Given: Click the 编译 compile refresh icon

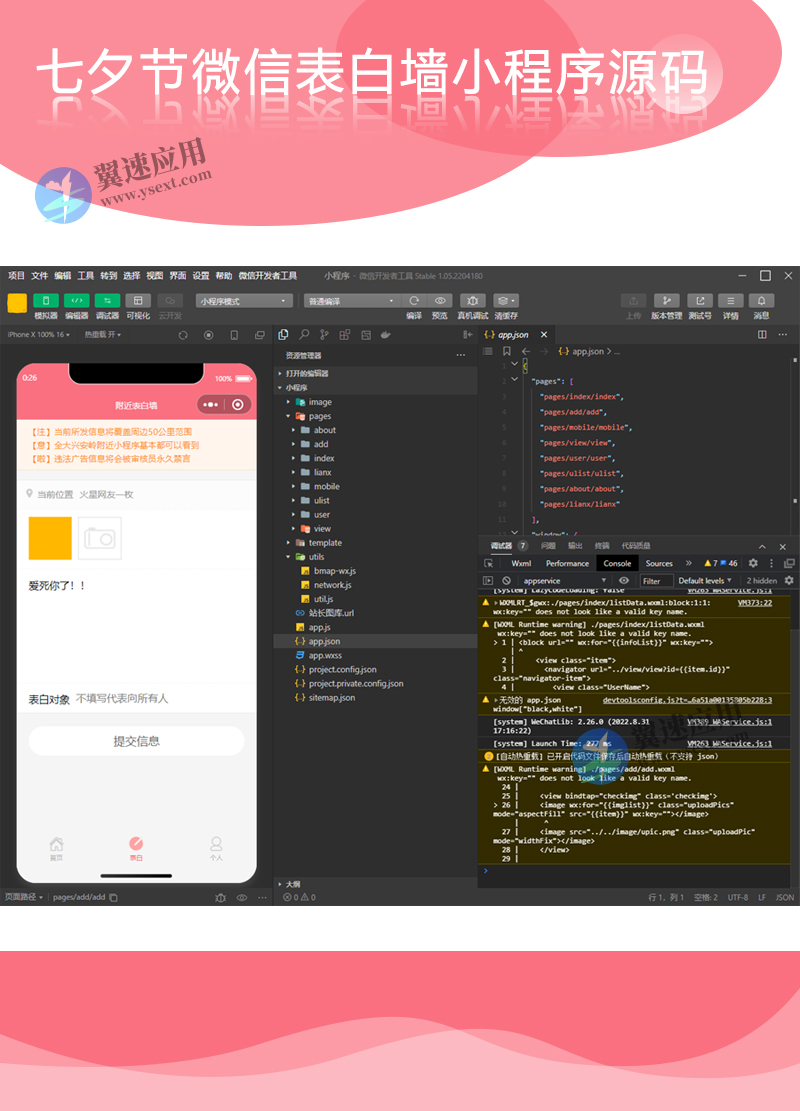Looking at the screenshot, I should coord(414,301).
